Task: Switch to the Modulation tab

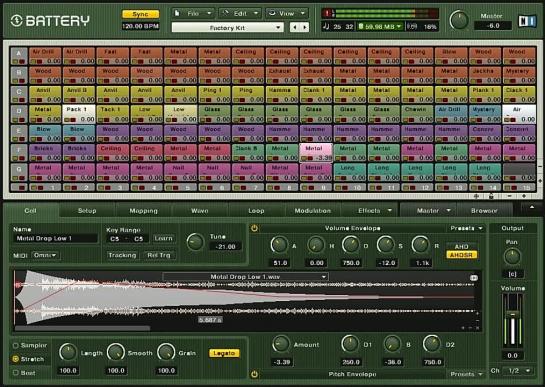Action: pos(313,211)
